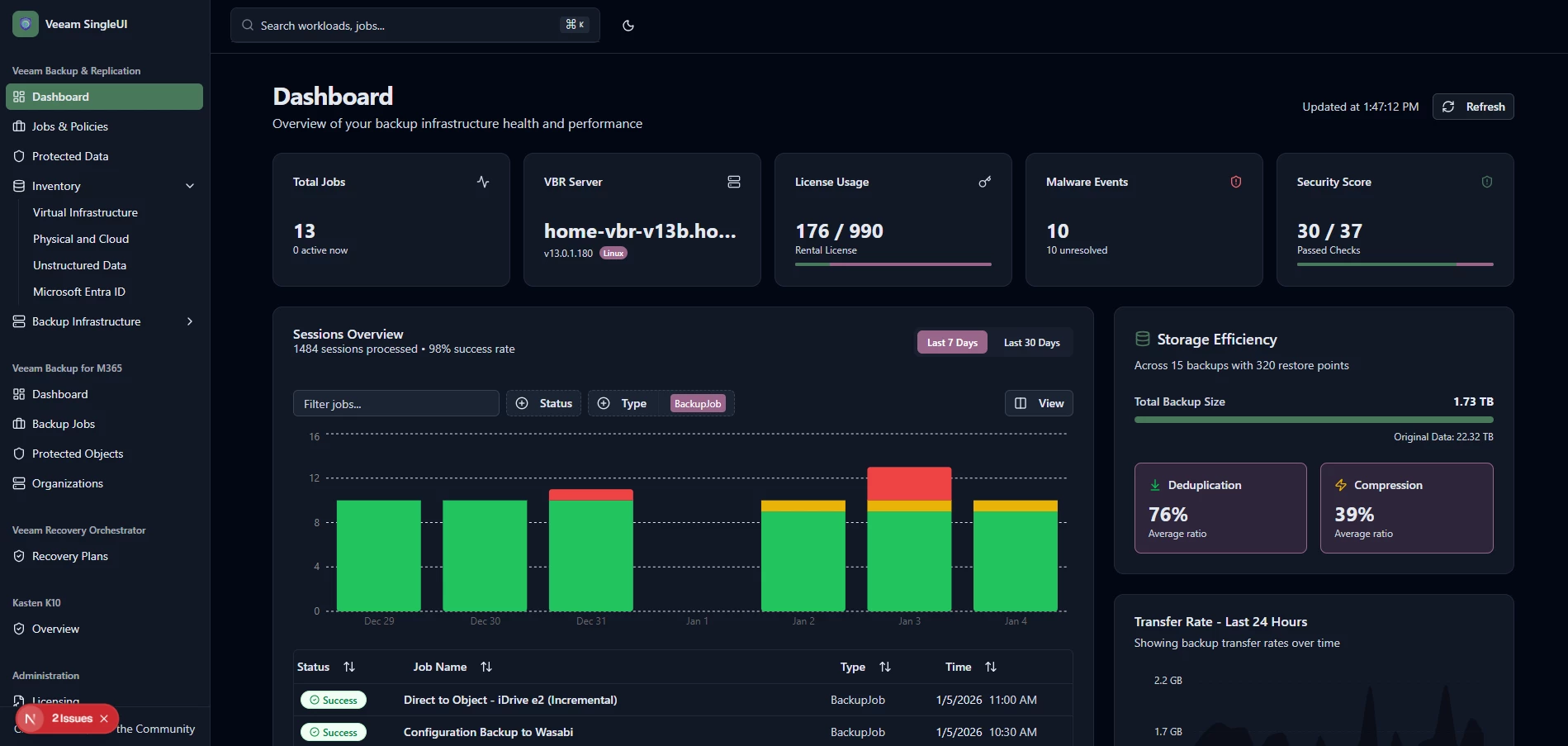Click the License Usage progress bar

coord(893,264)
